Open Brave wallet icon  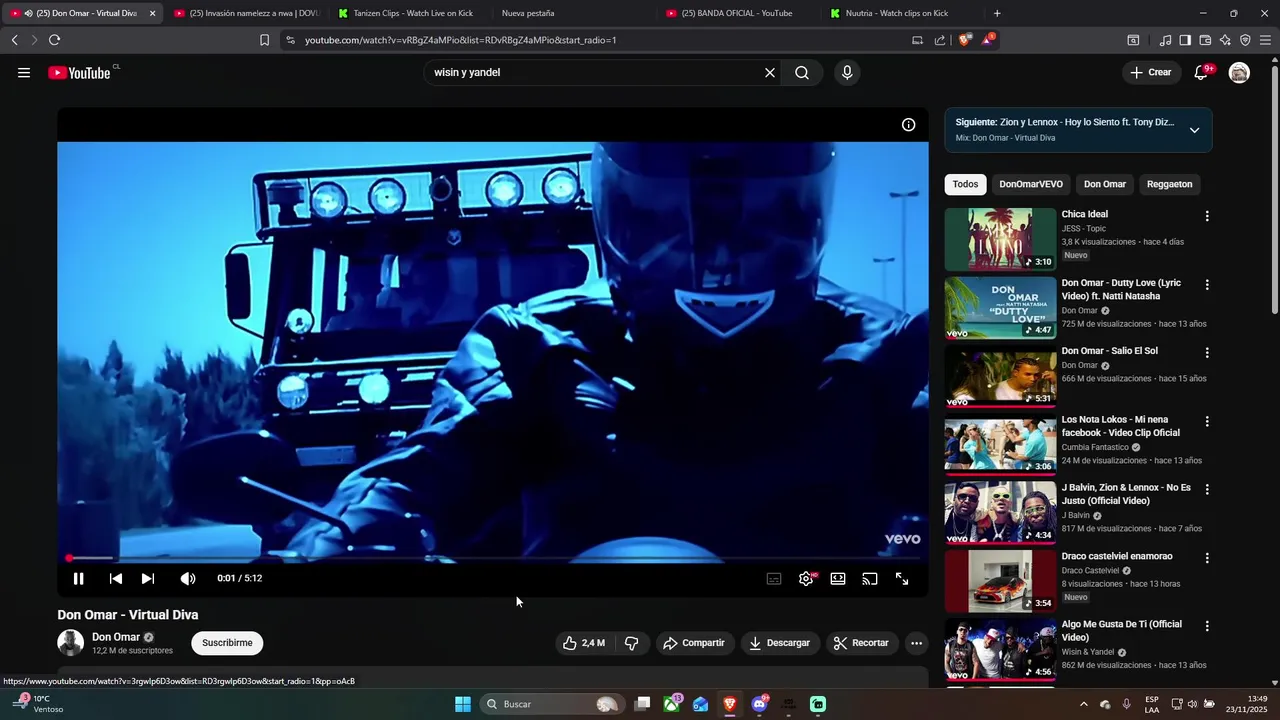pos(1205,40)
